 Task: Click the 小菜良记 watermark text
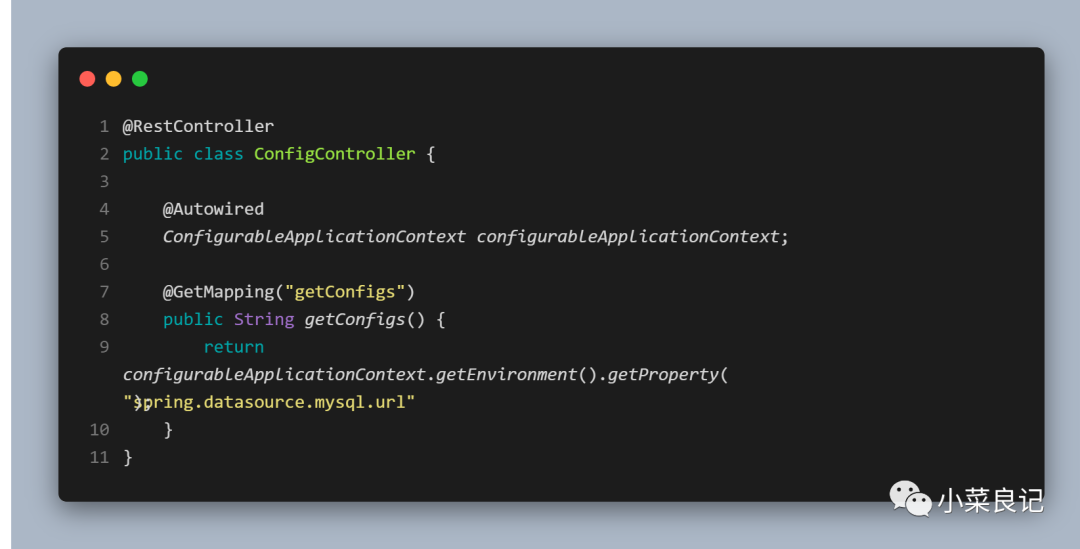[990, 499]
